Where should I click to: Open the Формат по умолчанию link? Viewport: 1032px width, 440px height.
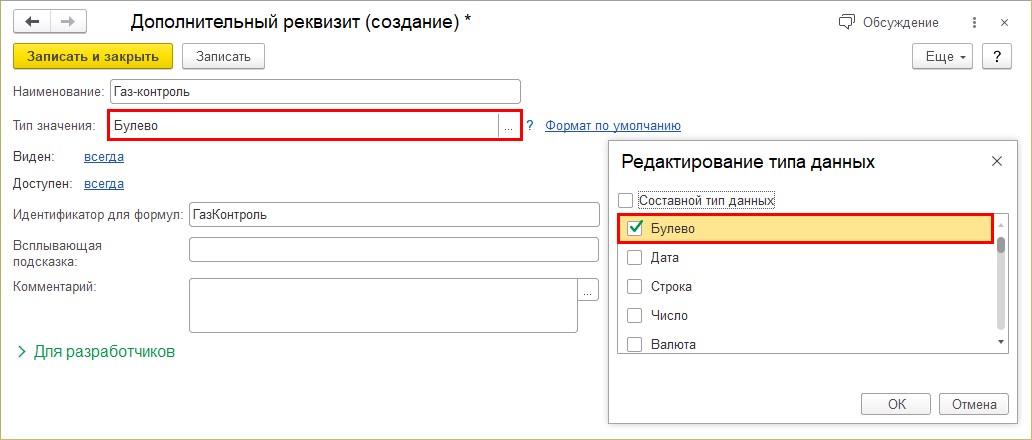[x=612, y=126]
